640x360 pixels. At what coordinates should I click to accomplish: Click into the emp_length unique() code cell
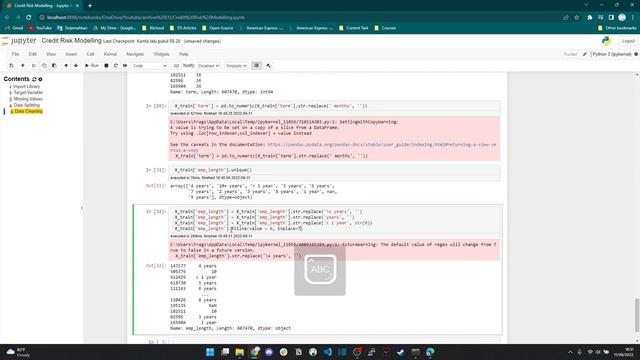click(334, 170)
